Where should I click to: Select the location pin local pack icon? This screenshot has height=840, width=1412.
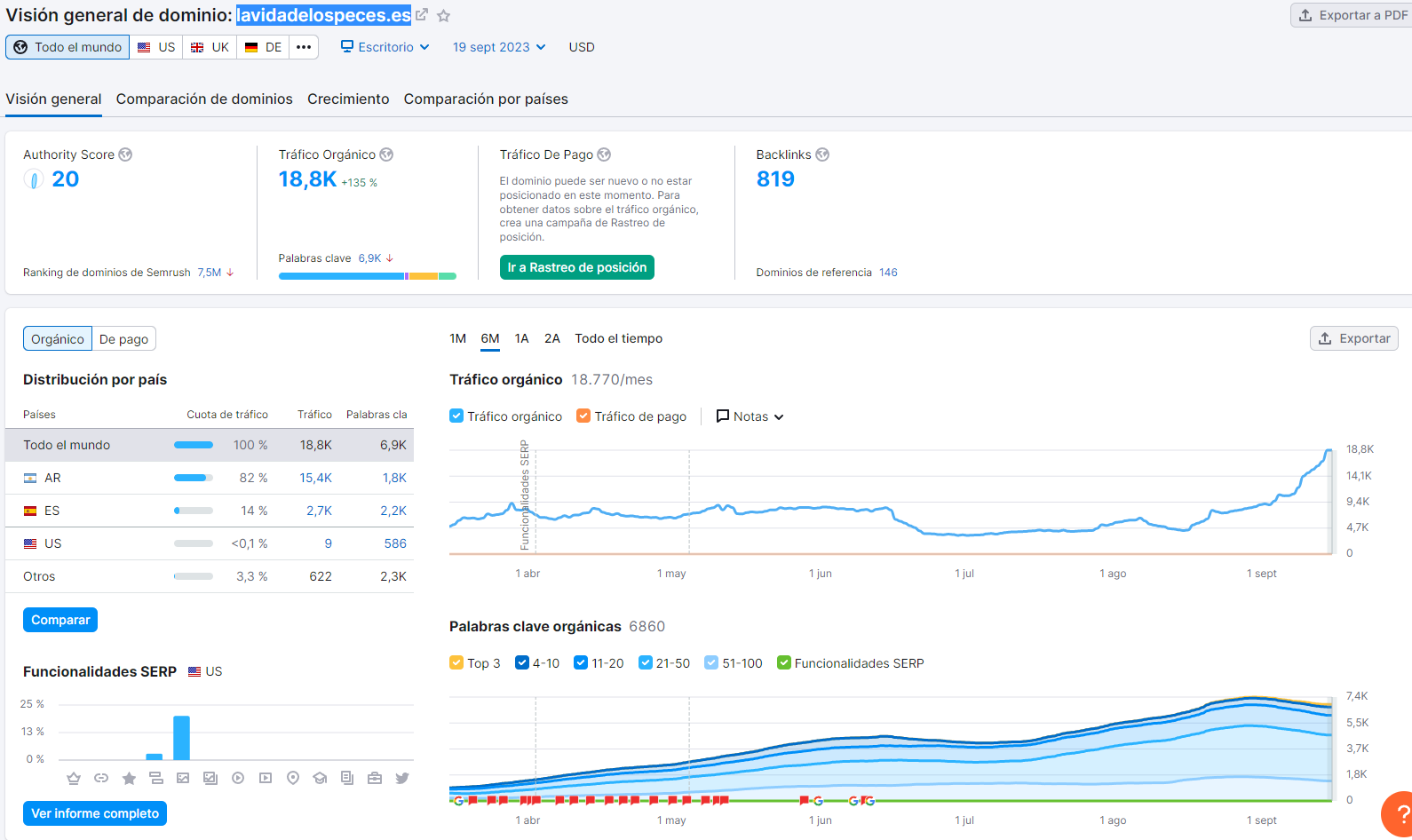(293, 778)
